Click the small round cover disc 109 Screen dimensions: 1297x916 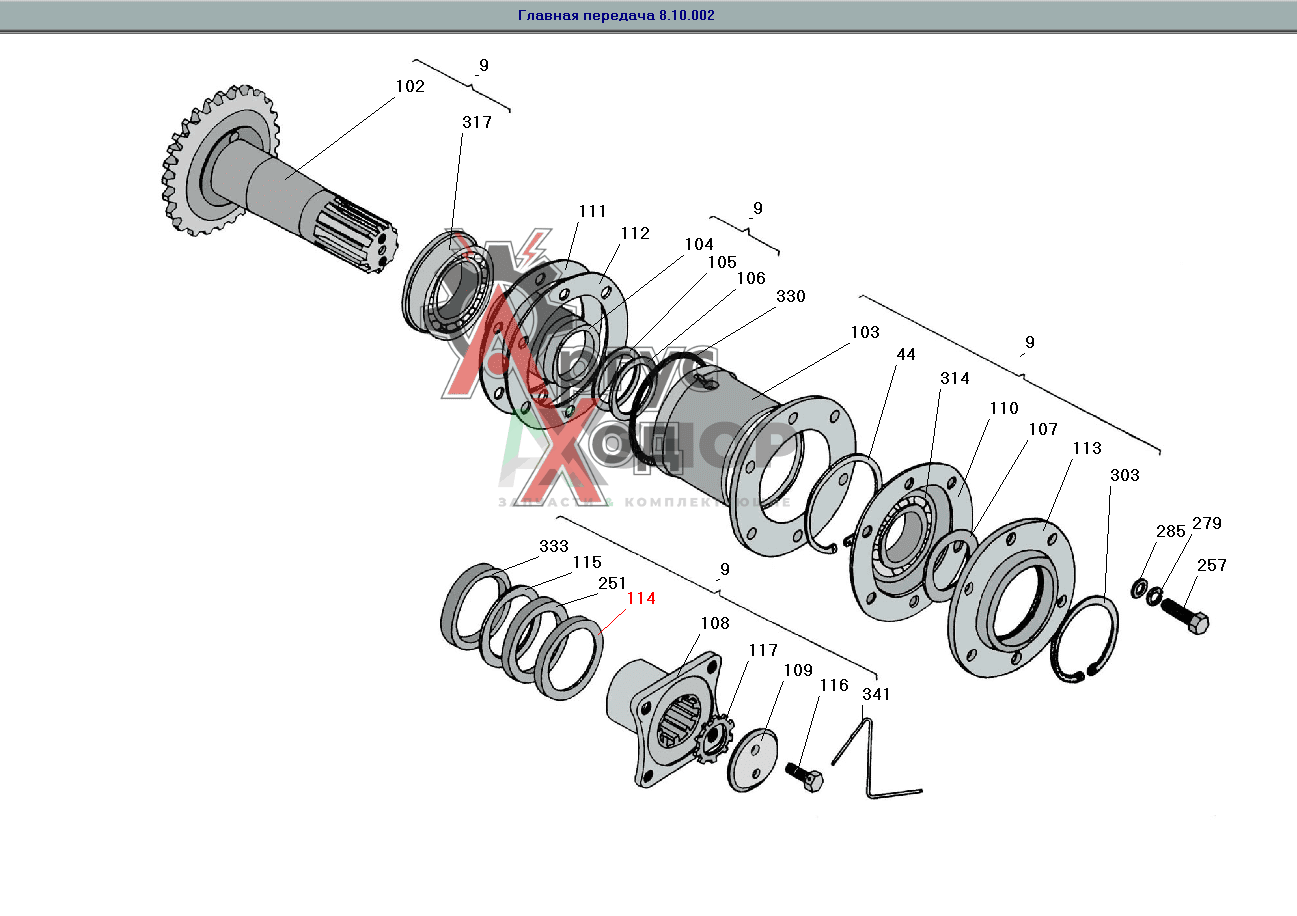click(x=753, y=759)
